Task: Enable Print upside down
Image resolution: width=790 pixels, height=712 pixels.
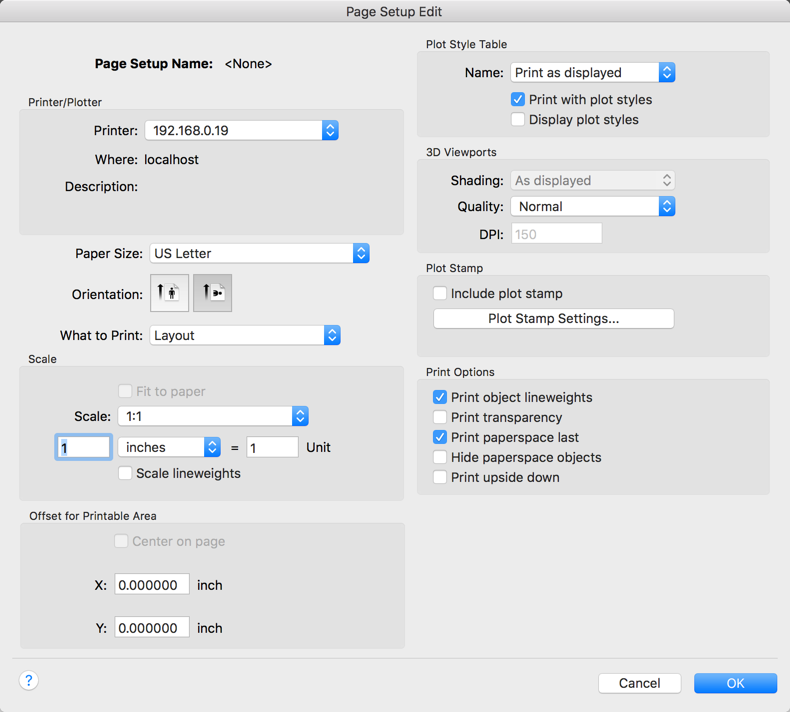Action: [440, 477]
